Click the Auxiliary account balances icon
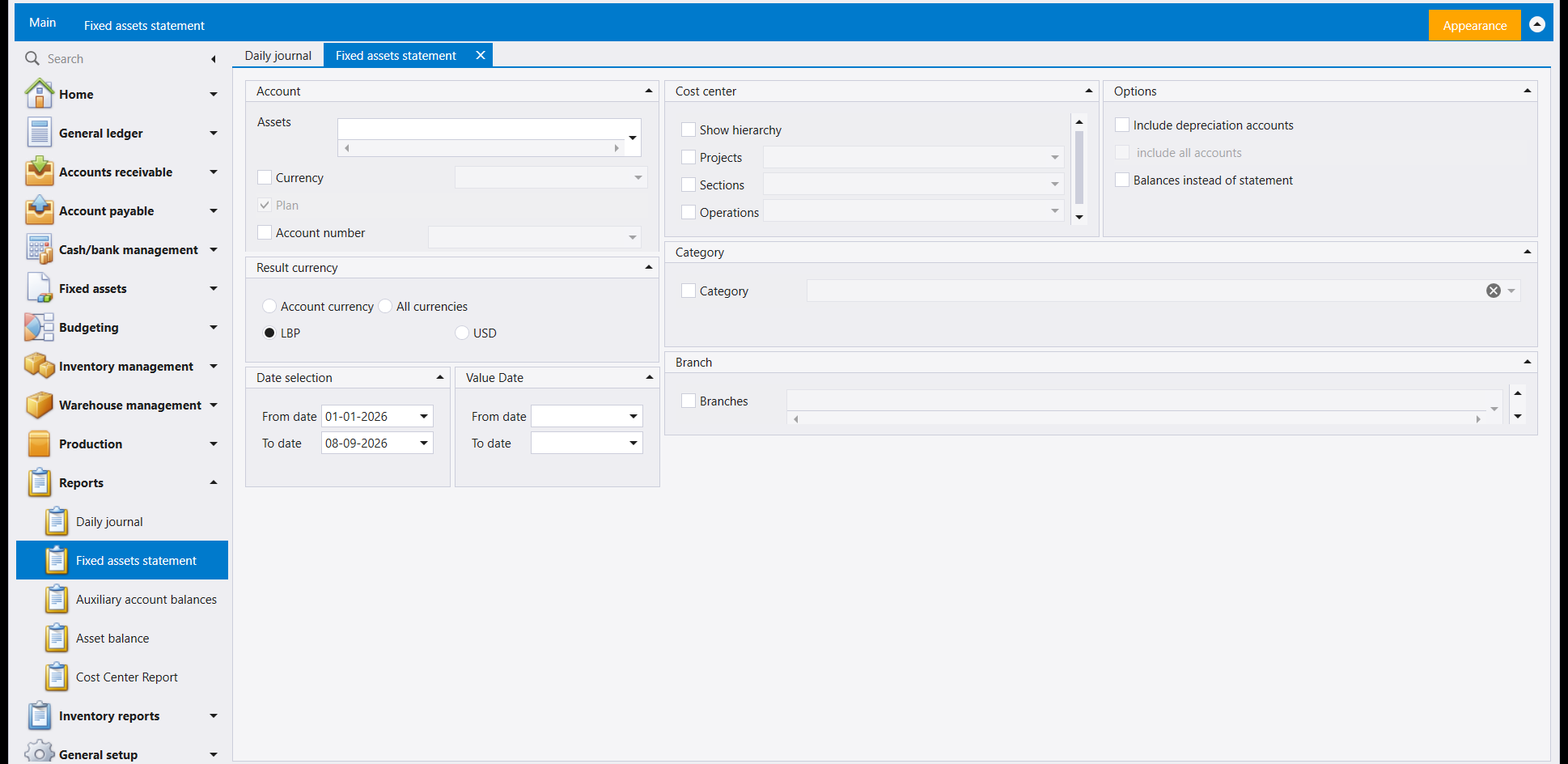1568x764 pixels. pos(57,599)
